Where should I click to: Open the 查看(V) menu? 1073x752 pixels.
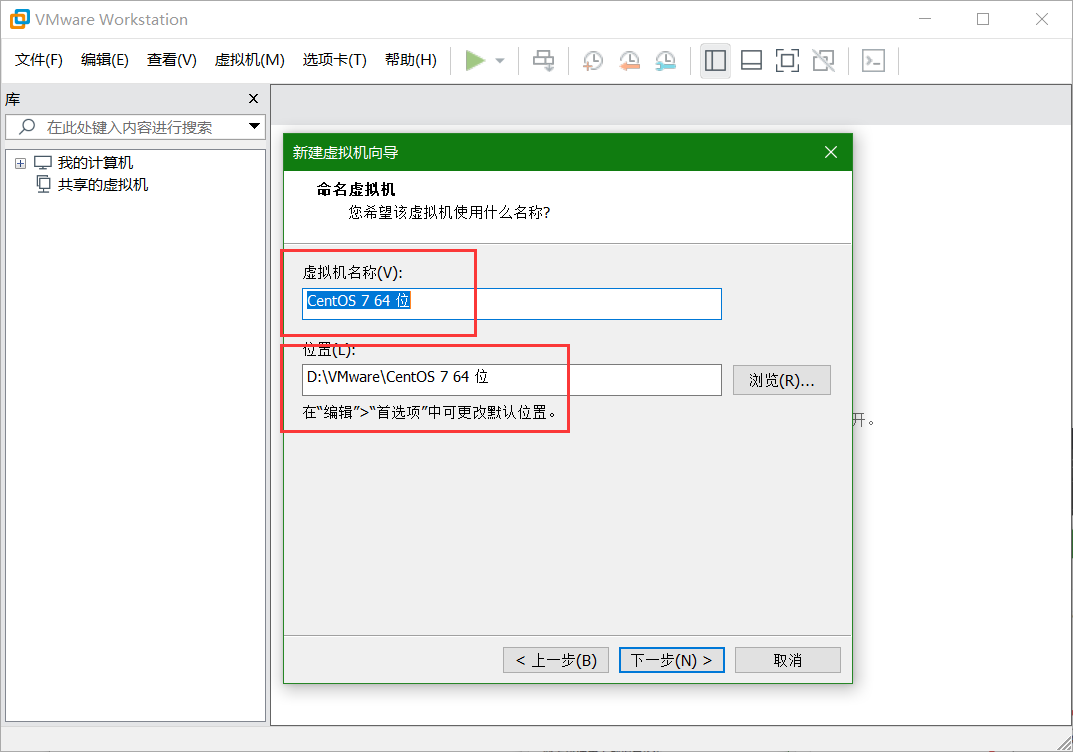click(172, 60)
